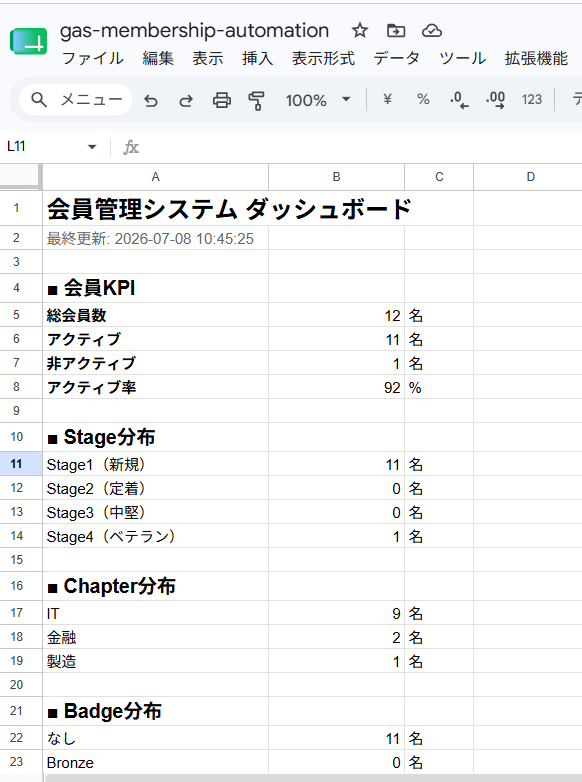Select the Stage4（ベテラン） cell
582x782 pixels.
[156, 536]
